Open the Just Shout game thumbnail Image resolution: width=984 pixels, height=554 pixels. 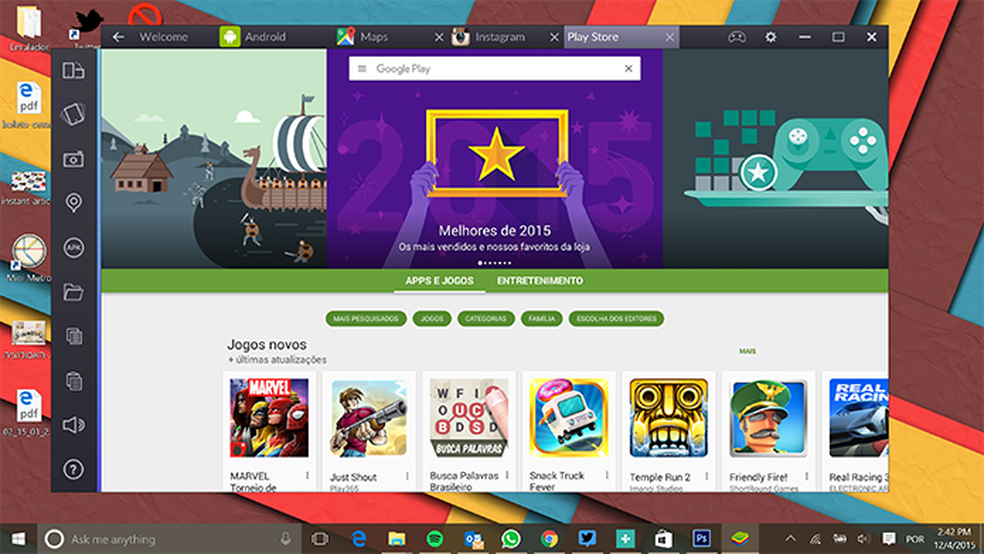click(369, 417)
